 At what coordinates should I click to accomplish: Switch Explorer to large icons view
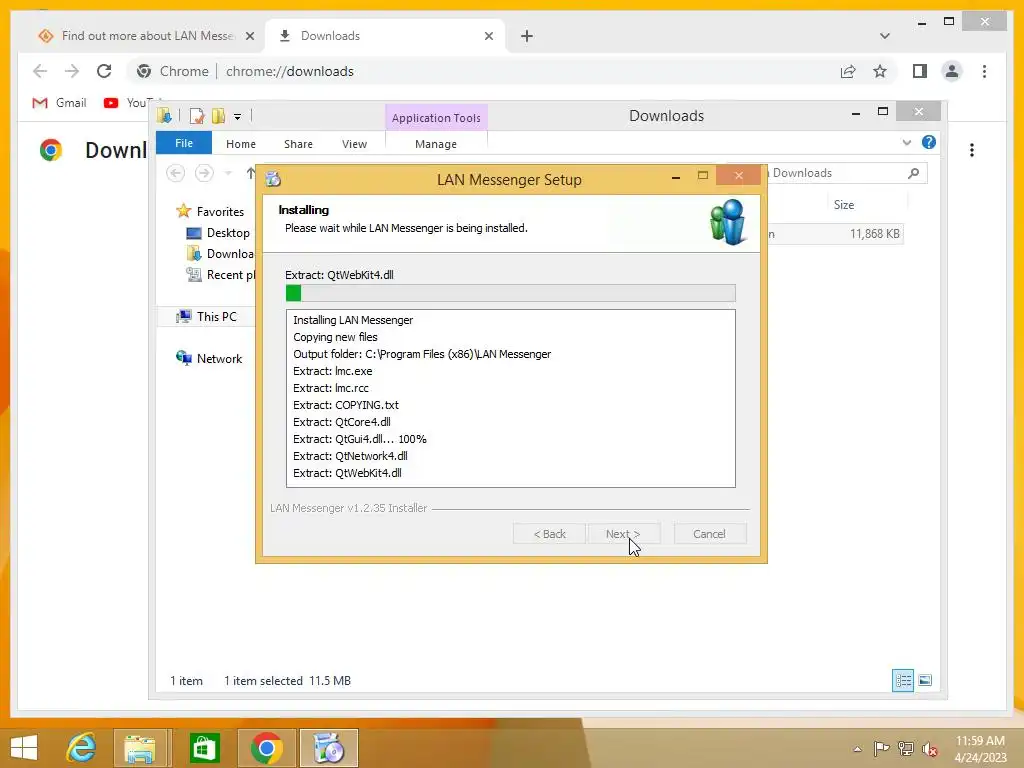pyautogui.click(x=925, y=680)
